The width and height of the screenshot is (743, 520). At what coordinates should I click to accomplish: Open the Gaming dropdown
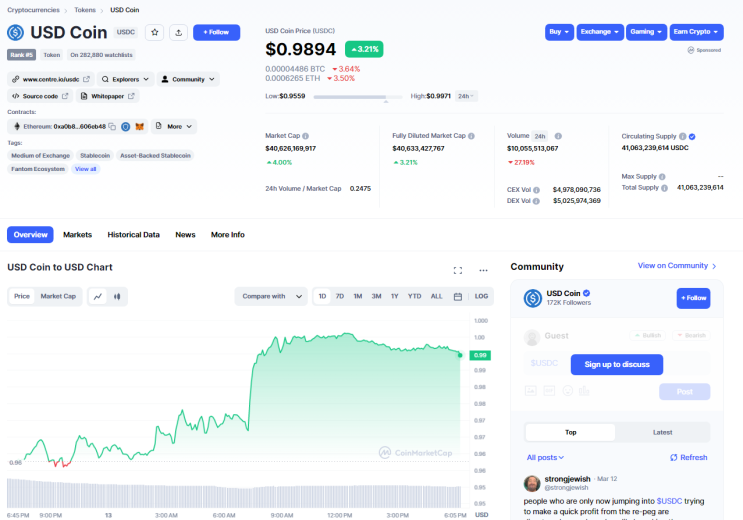tap(646, 32)
